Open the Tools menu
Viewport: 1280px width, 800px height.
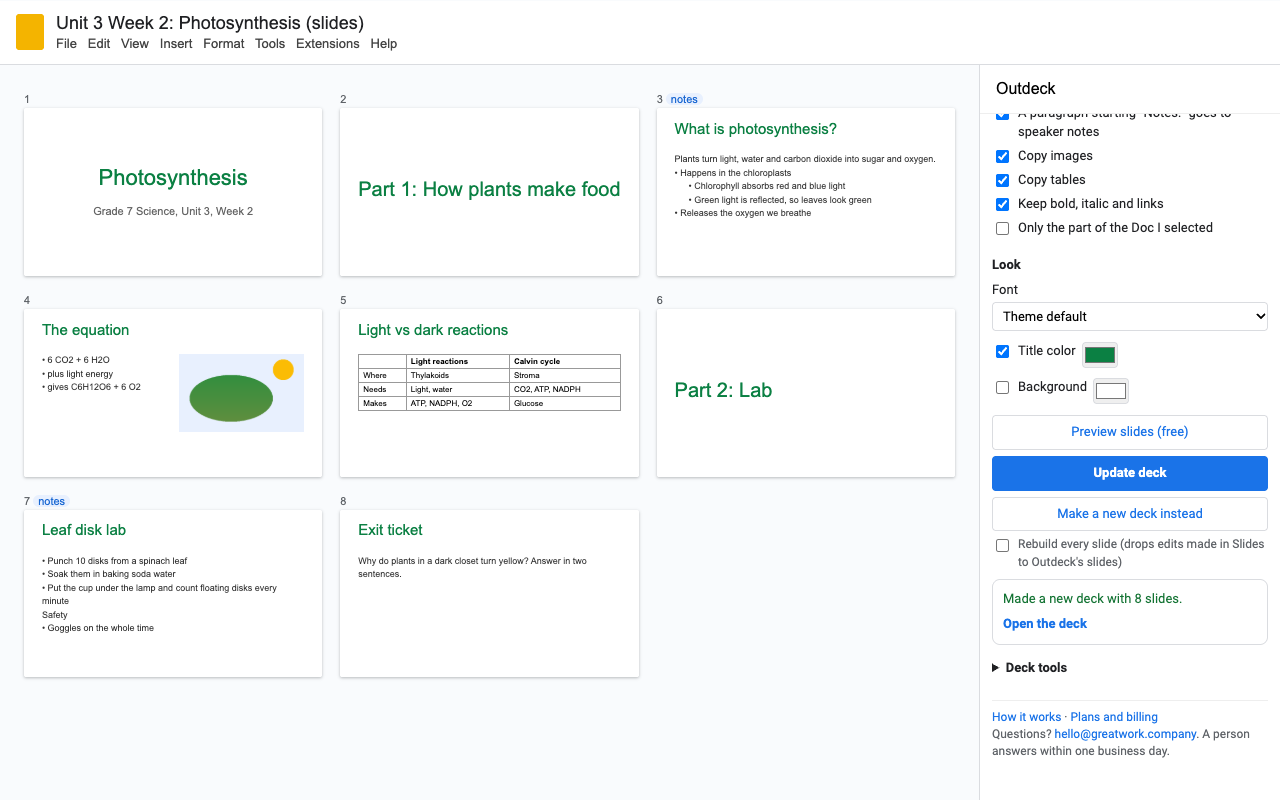click(x=270, y=44)
